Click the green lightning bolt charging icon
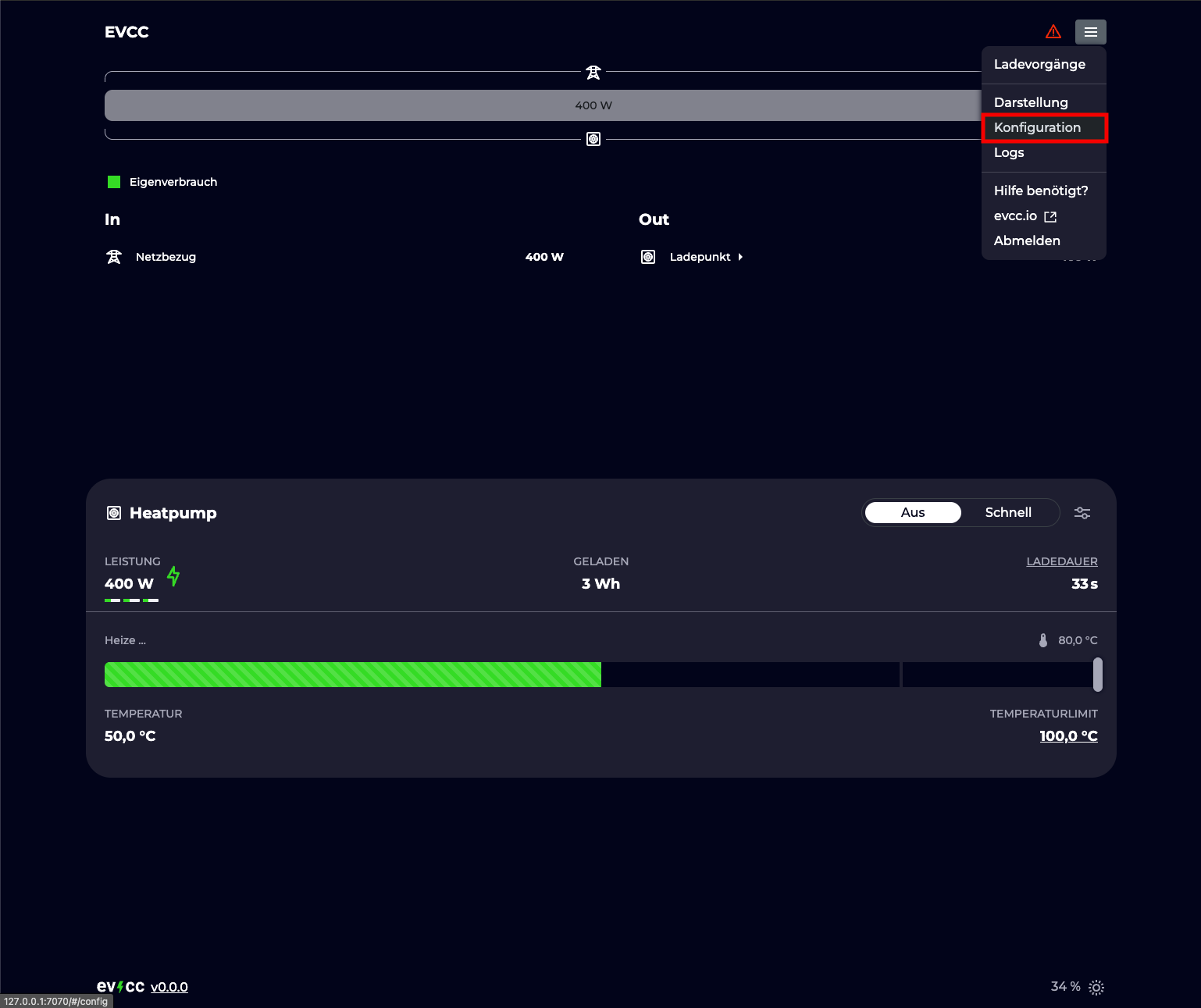1201x1008 pixels. pyautogui.click(x=173, y=577)
